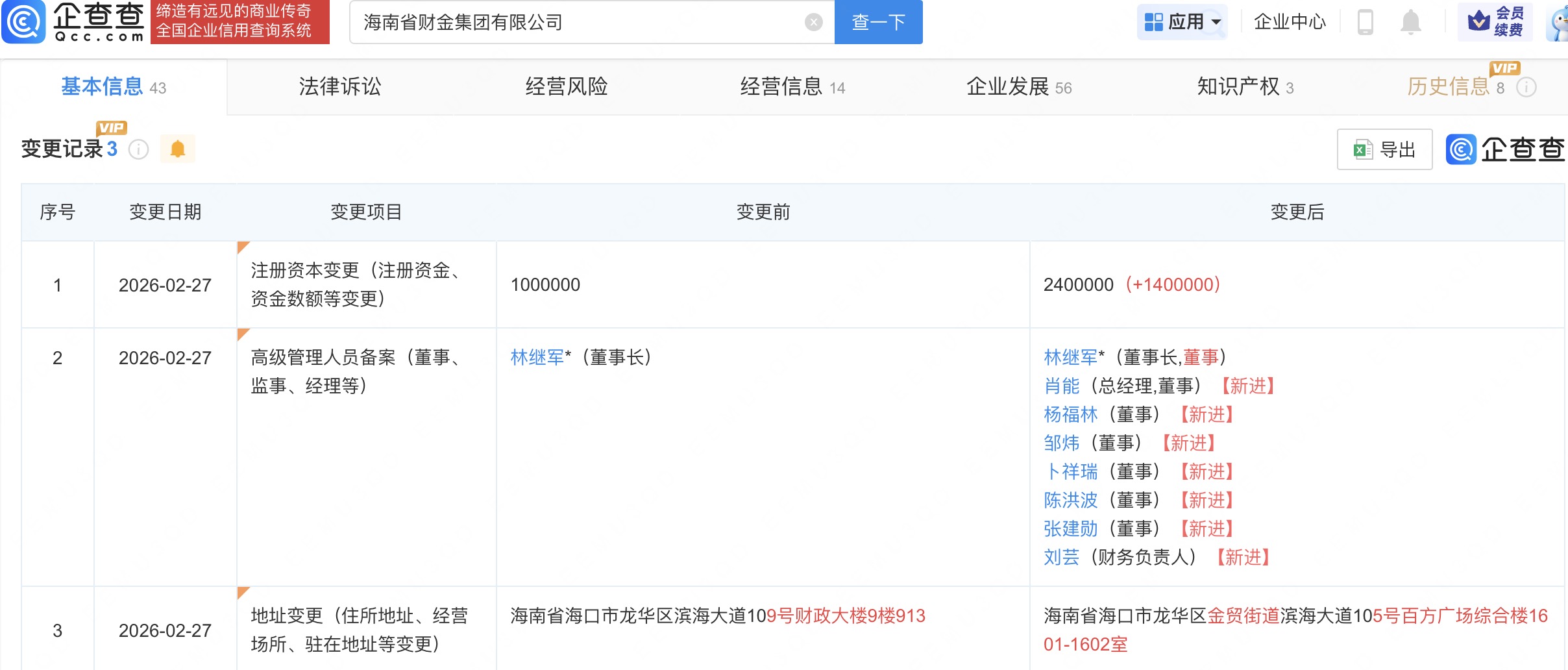Open notifications bell in top bar

1410,22
